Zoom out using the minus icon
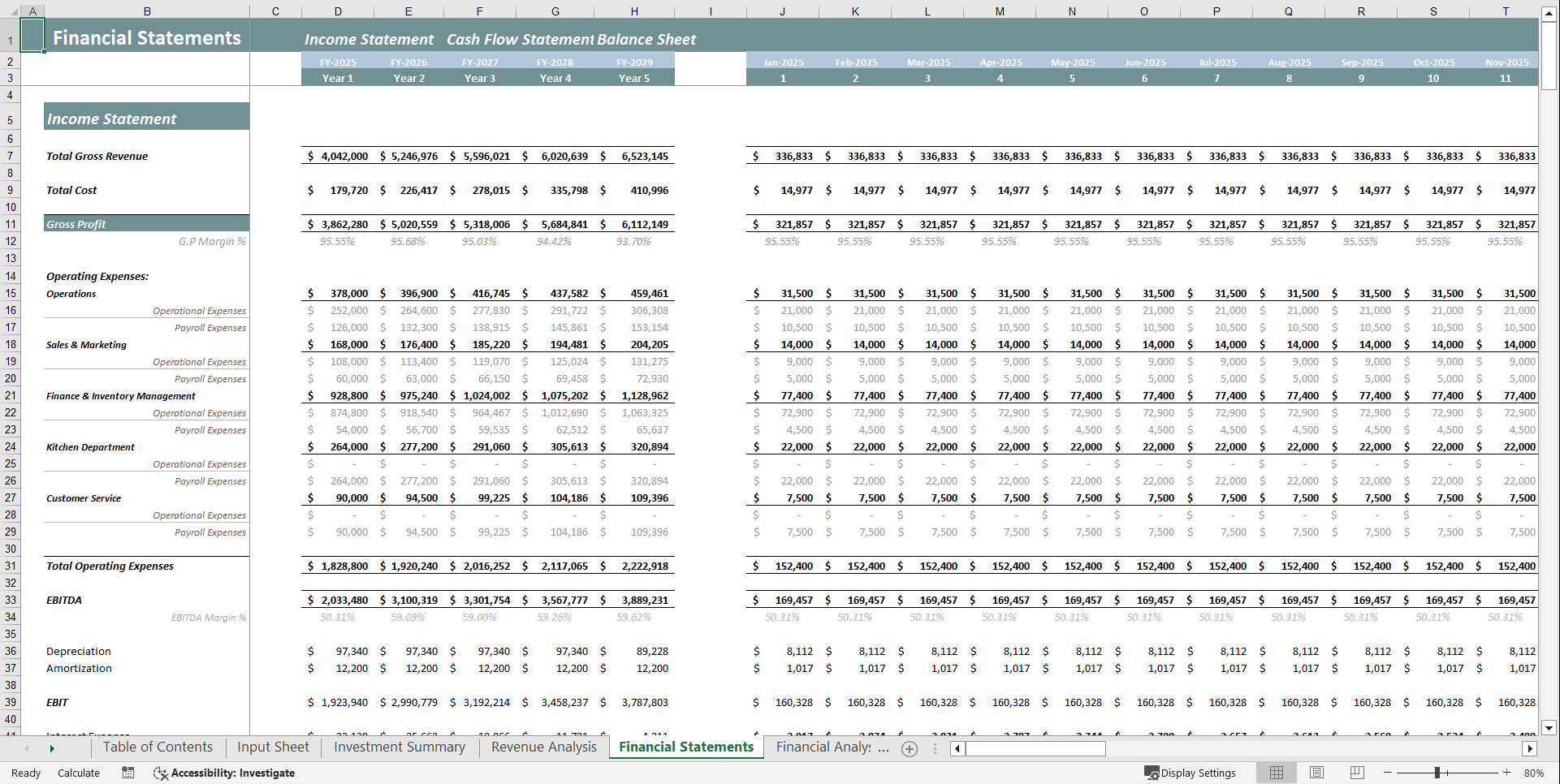 point(1385,773)
